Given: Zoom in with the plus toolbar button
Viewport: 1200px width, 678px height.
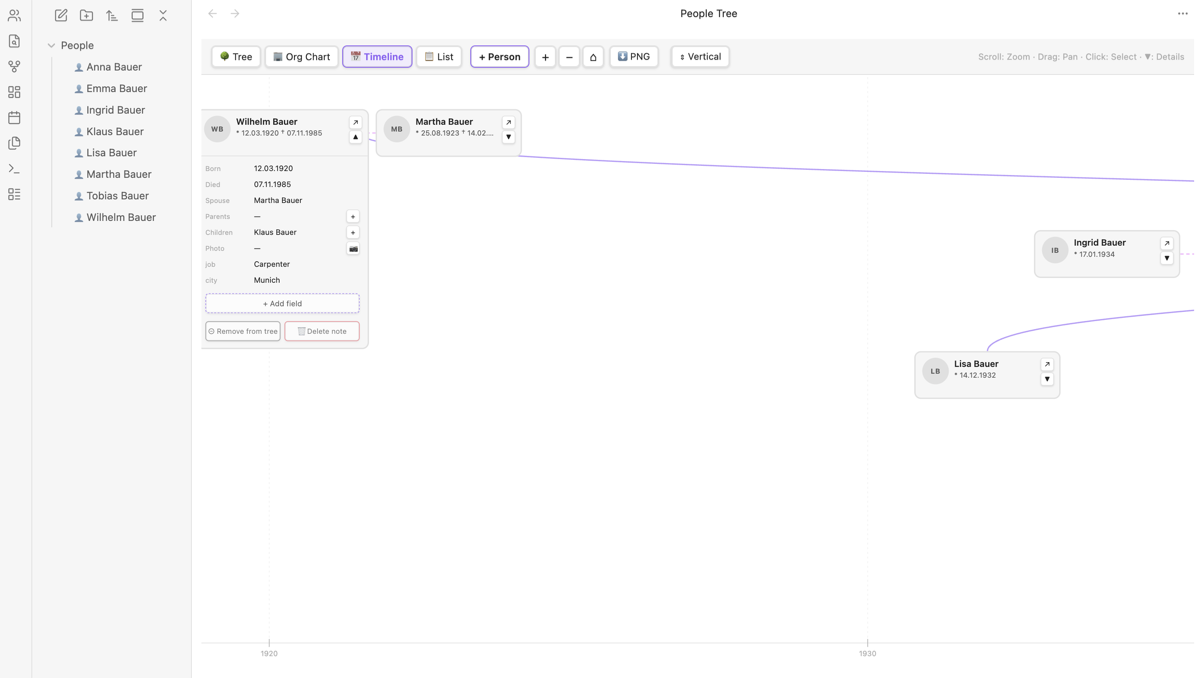Looking at the screenshot, I should [545, 57].
